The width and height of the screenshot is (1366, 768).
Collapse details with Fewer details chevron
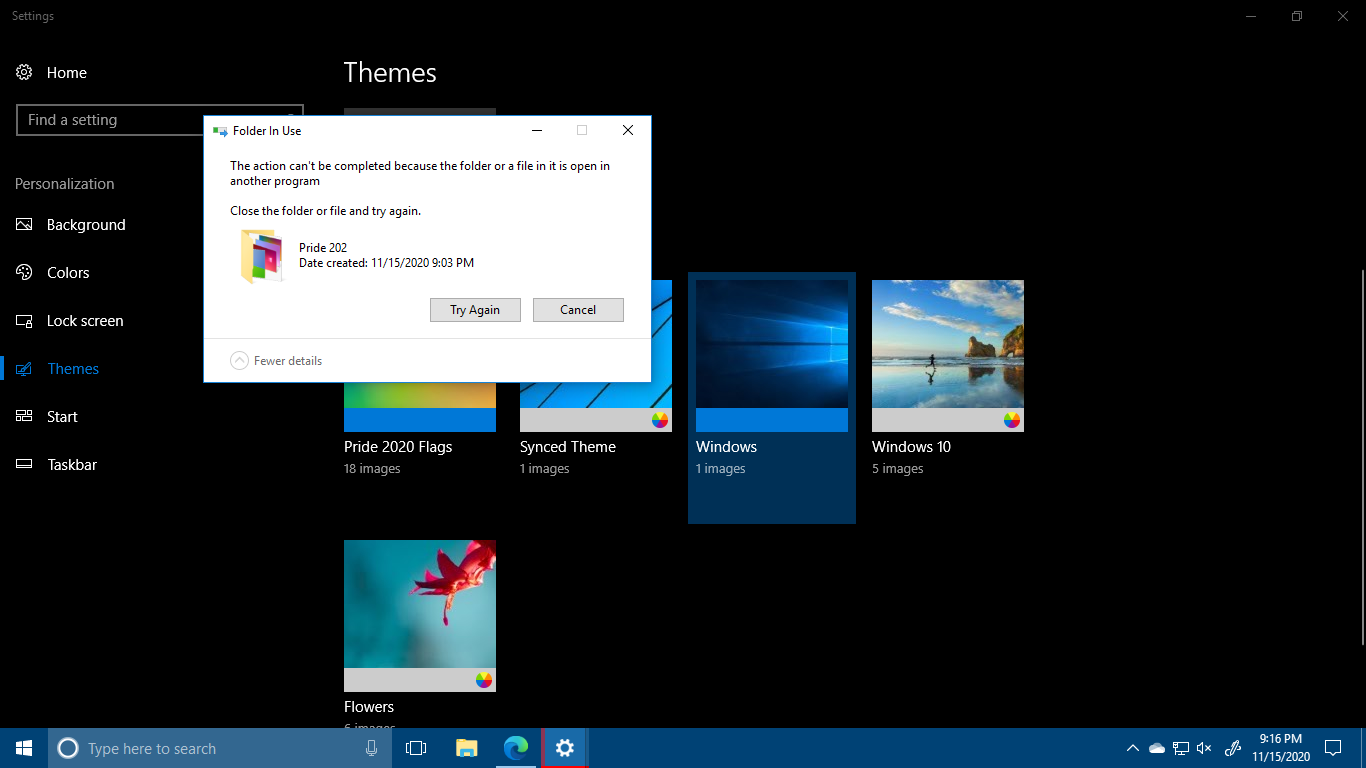pos(239,361)
